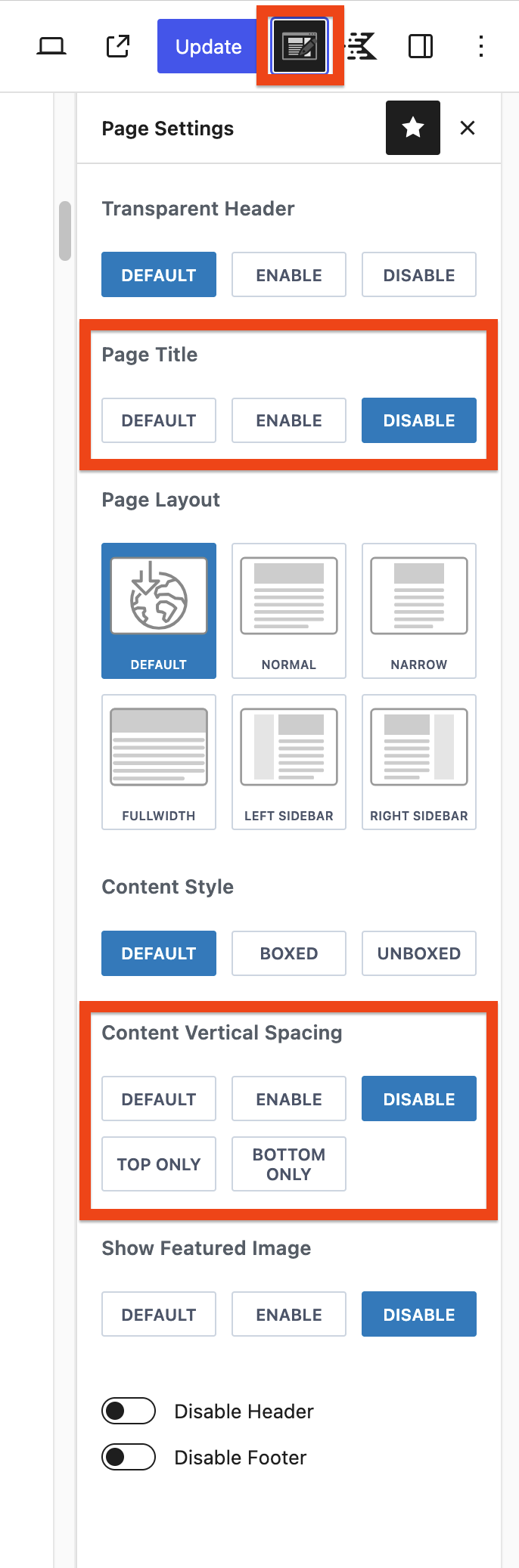
Task: Set Content Style to Boxed
Action: coord(289,953)
